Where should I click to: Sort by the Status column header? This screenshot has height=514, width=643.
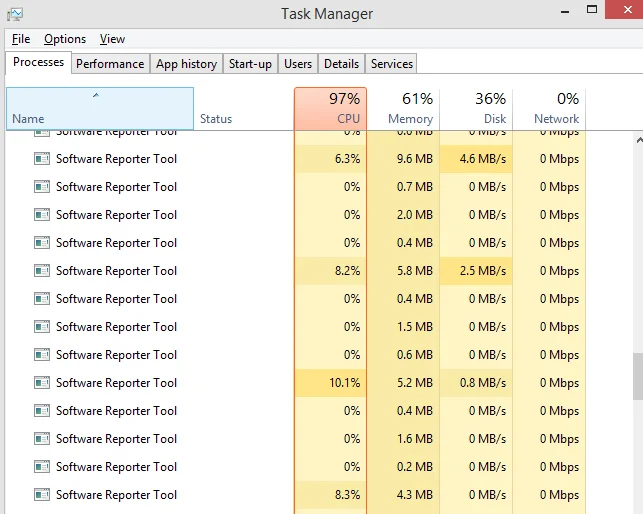point(244,108)
